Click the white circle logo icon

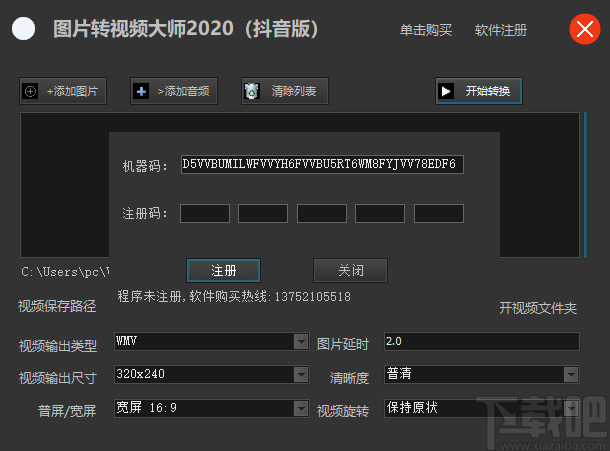(x=23, y=29)
